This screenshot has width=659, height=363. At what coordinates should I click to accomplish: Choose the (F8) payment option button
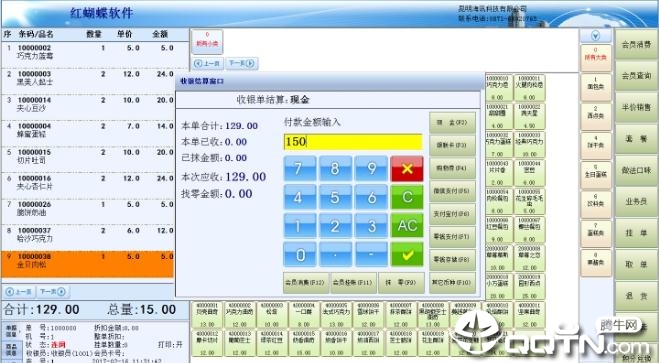452,260
